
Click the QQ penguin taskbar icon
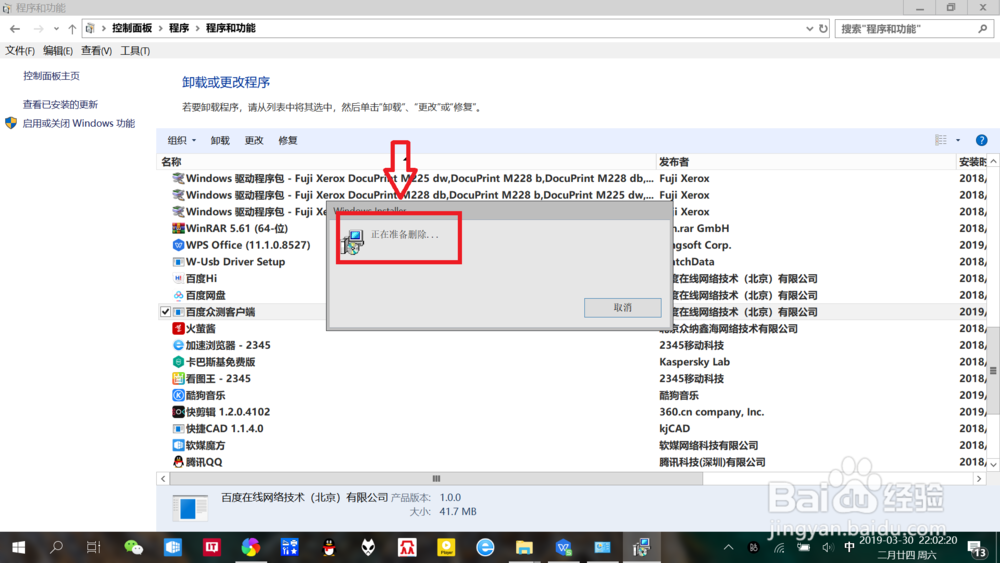[x=329, y=547]
